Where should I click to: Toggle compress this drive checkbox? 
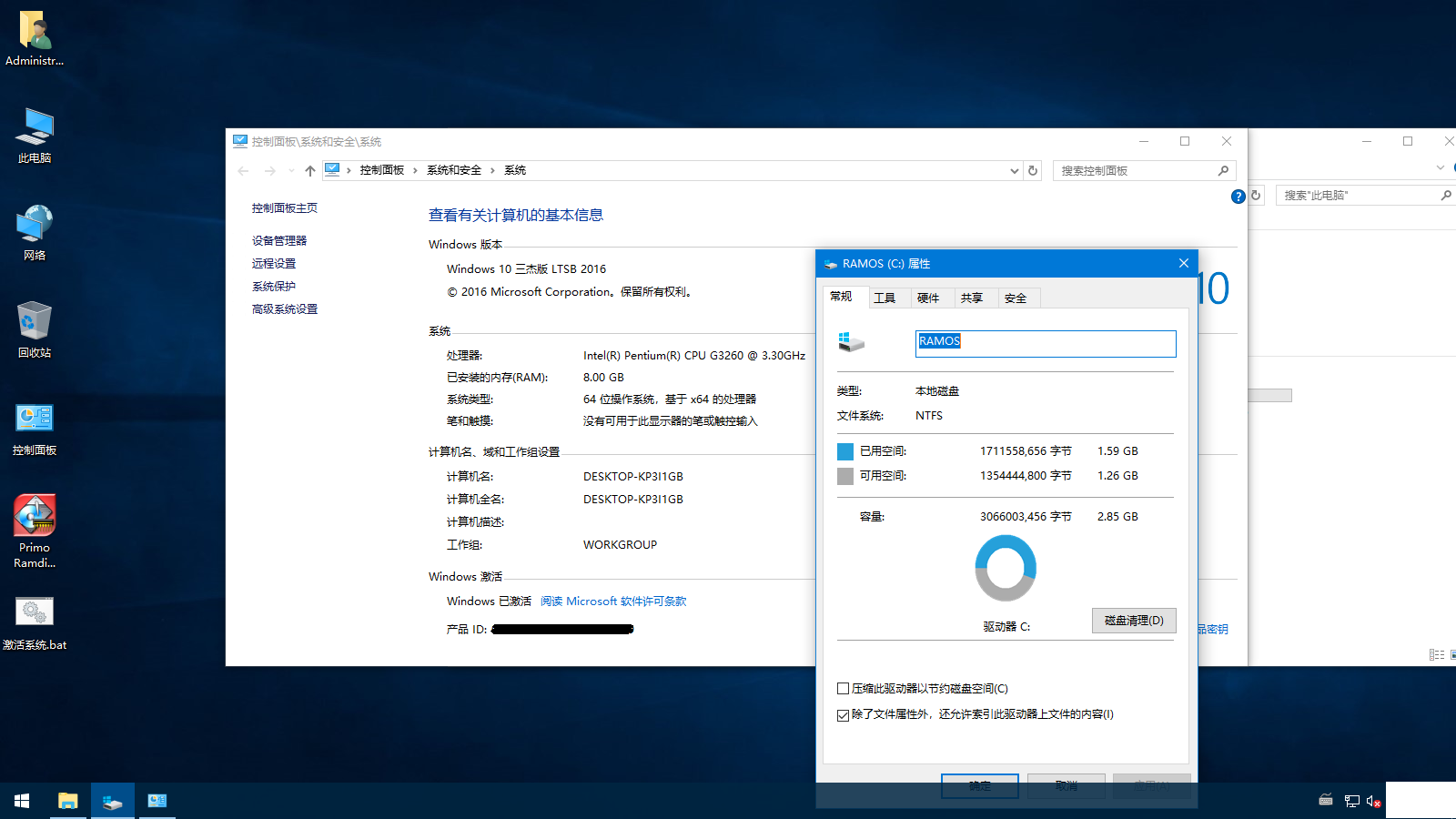click(843, 689)
